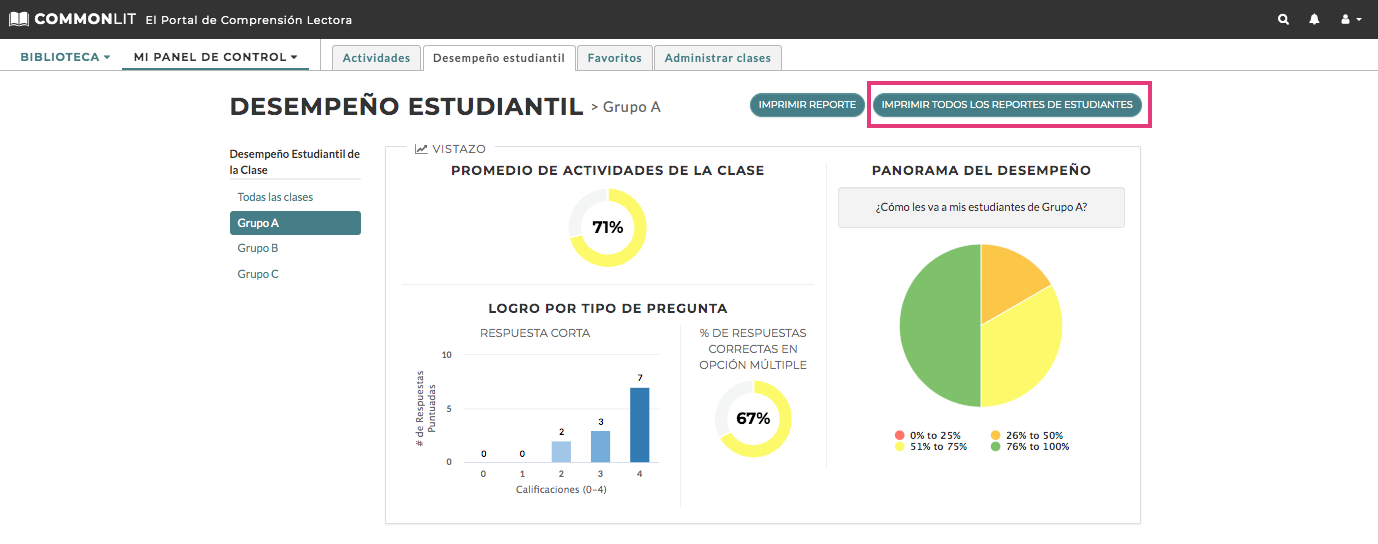Select Todas las clases in sidebar

coord(275,197)
